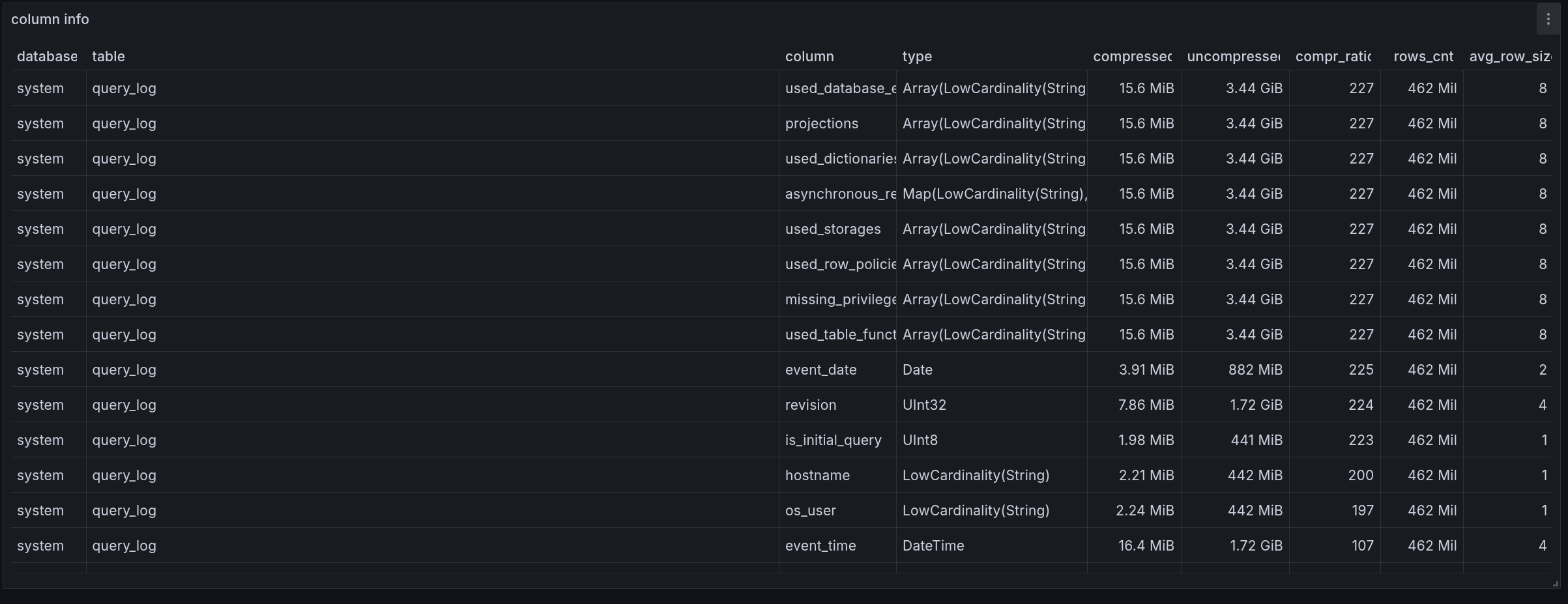Screen dimensions: 1568x604
Task: Select the os_user column cell
Action: tap(810, 511)
